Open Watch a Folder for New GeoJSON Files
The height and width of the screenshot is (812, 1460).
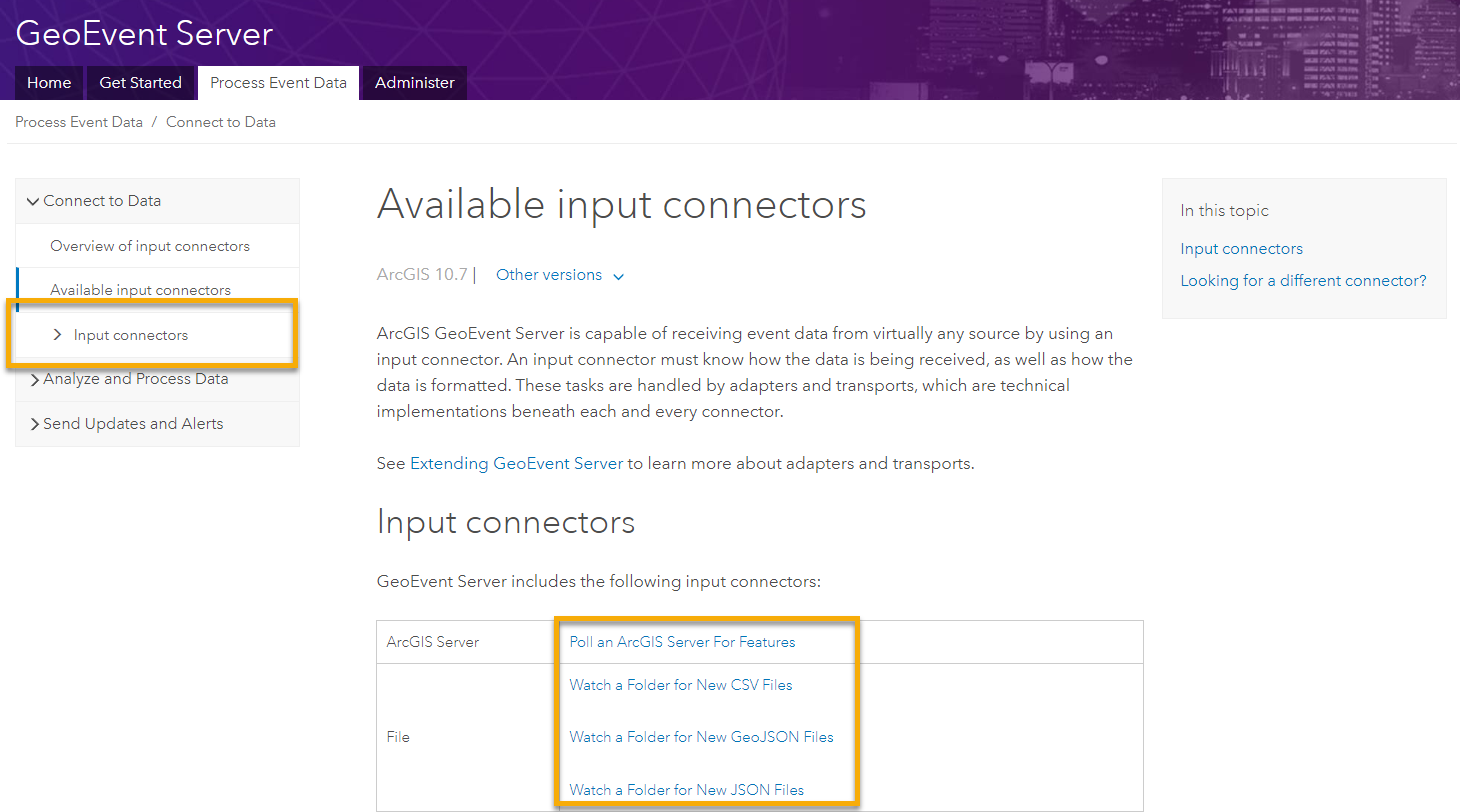701,737
